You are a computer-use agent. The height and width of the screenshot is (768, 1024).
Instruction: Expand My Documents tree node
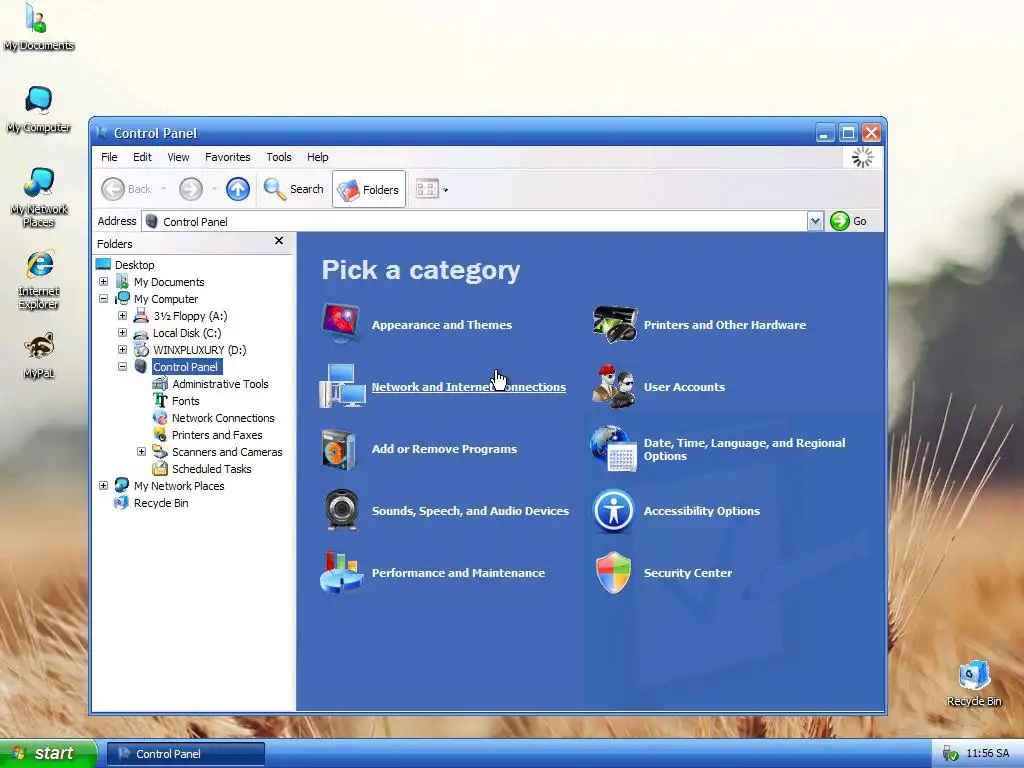click(103, 281)
